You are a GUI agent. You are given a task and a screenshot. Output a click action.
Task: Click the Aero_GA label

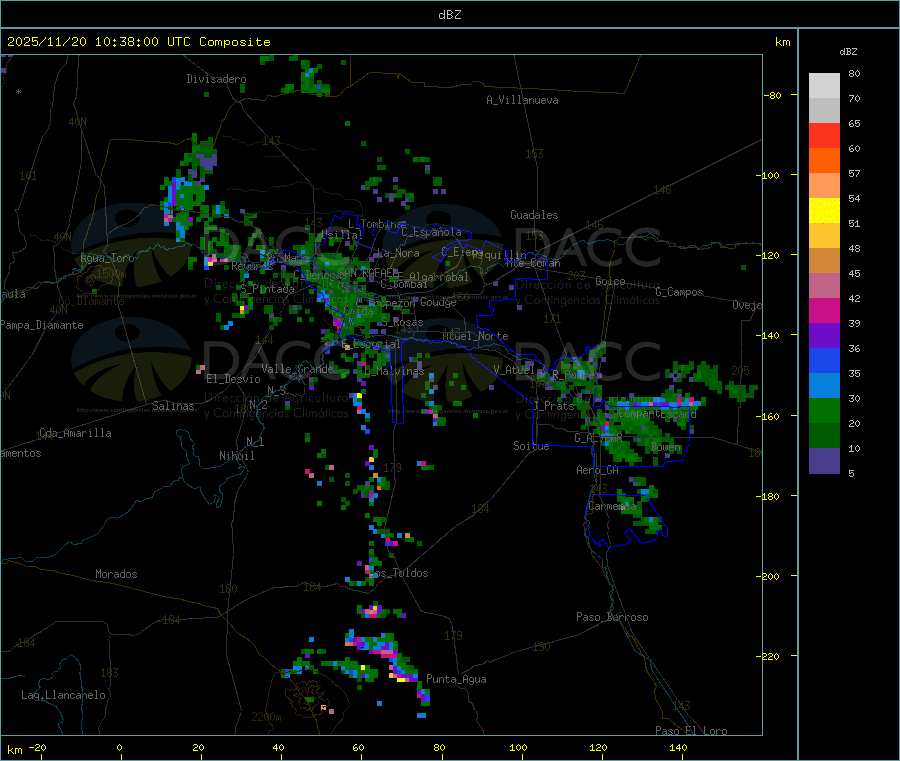598,470
